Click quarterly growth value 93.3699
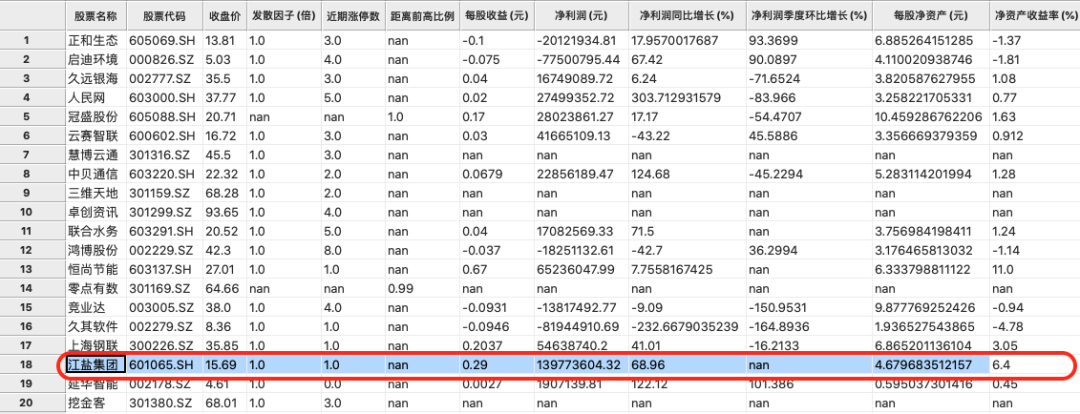Viewport: 1080px width, 414px height. [809, 41]
